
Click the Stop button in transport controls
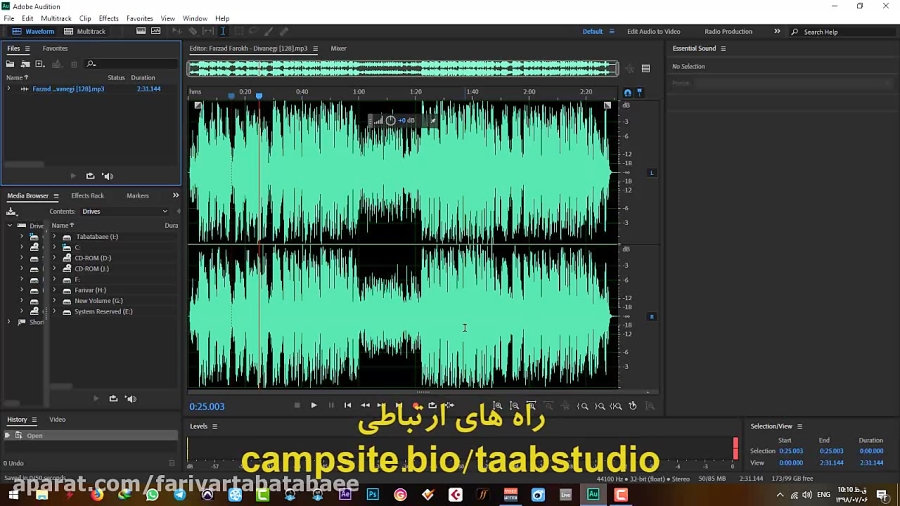tap(297, 406)
